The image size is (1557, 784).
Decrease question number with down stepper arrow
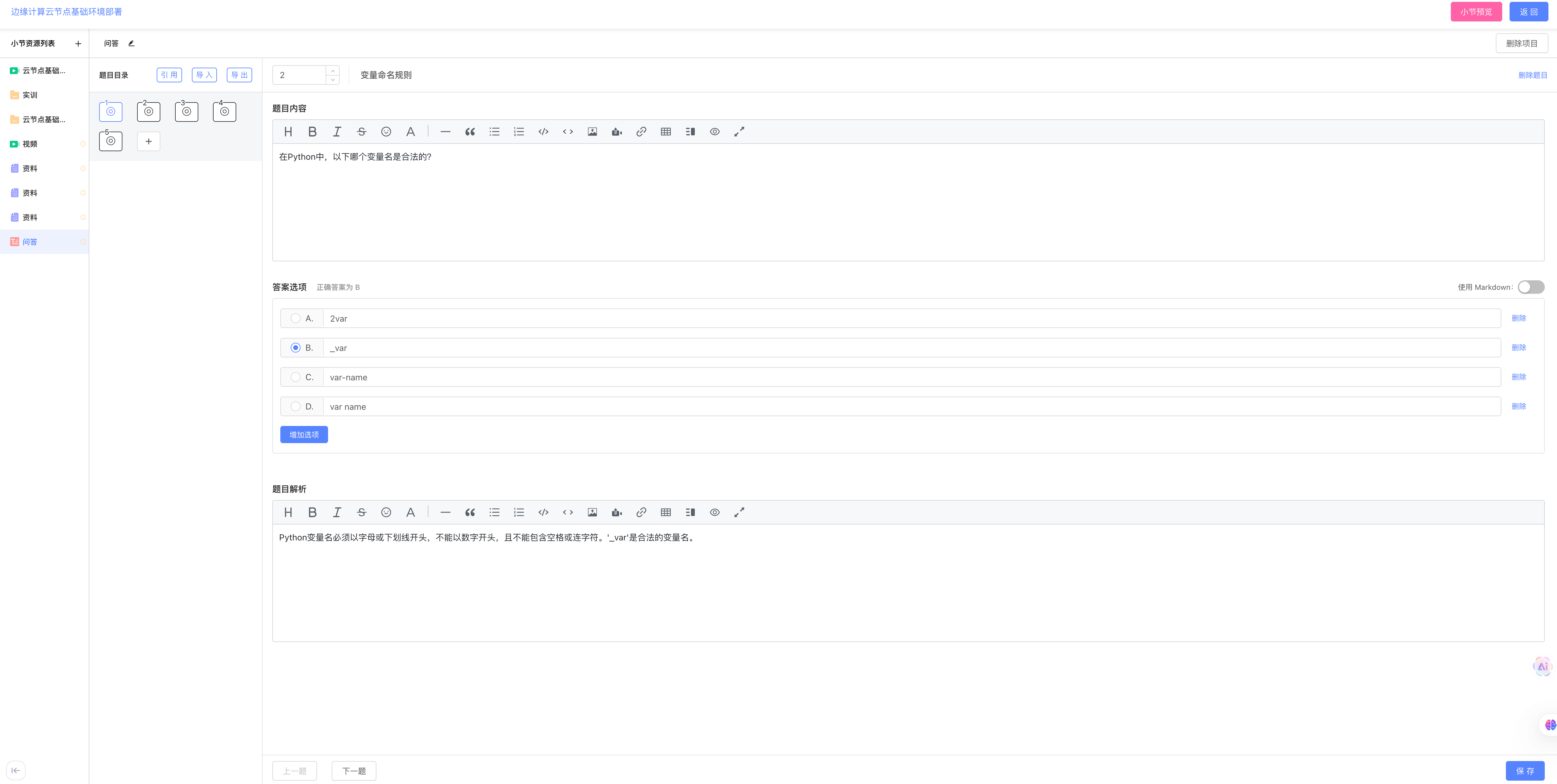[x=332, y=80]
